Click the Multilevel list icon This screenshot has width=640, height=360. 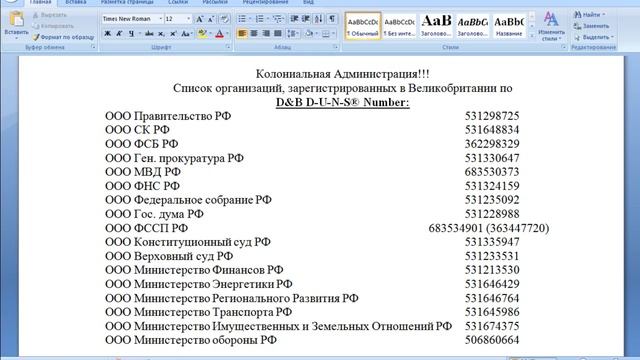pyautogui.click(x=277, y=19)
